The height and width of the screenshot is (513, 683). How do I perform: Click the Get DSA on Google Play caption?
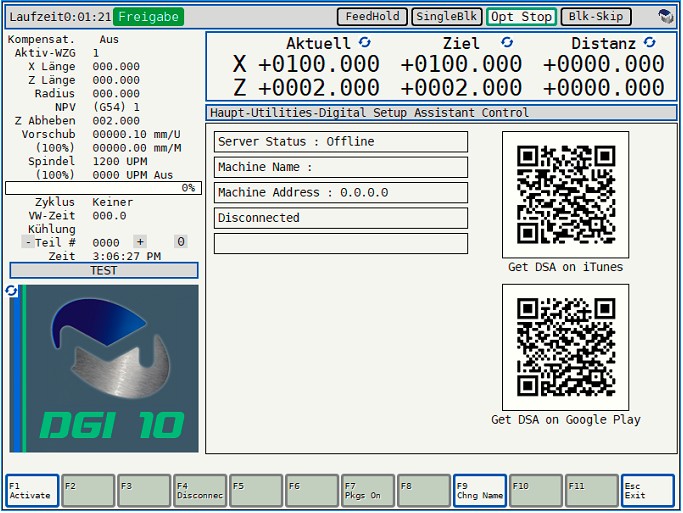(566, 420)
